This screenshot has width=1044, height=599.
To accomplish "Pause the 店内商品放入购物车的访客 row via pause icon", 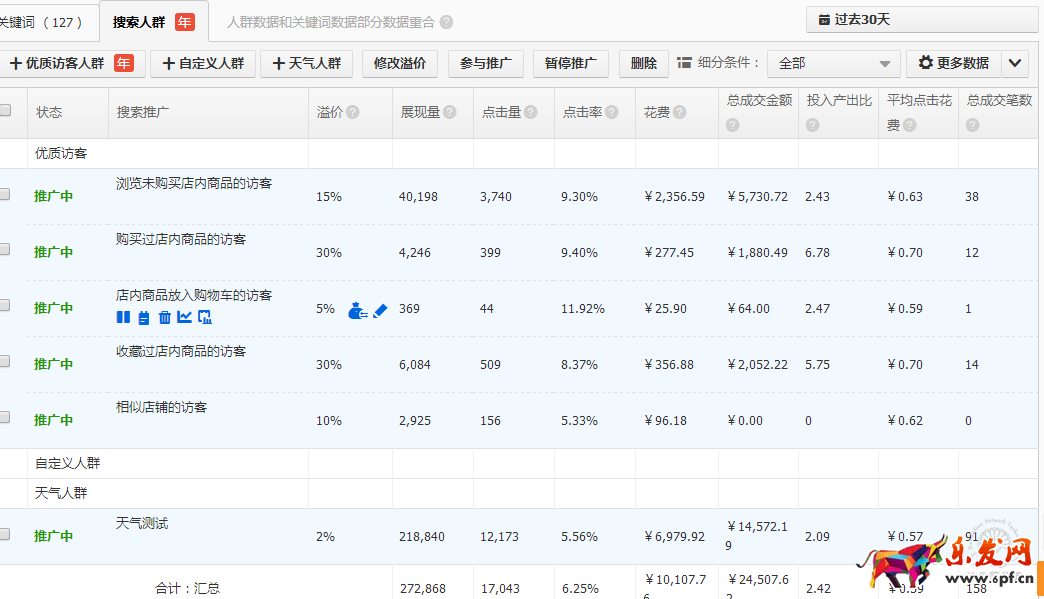I will click(x=123, y=317).
